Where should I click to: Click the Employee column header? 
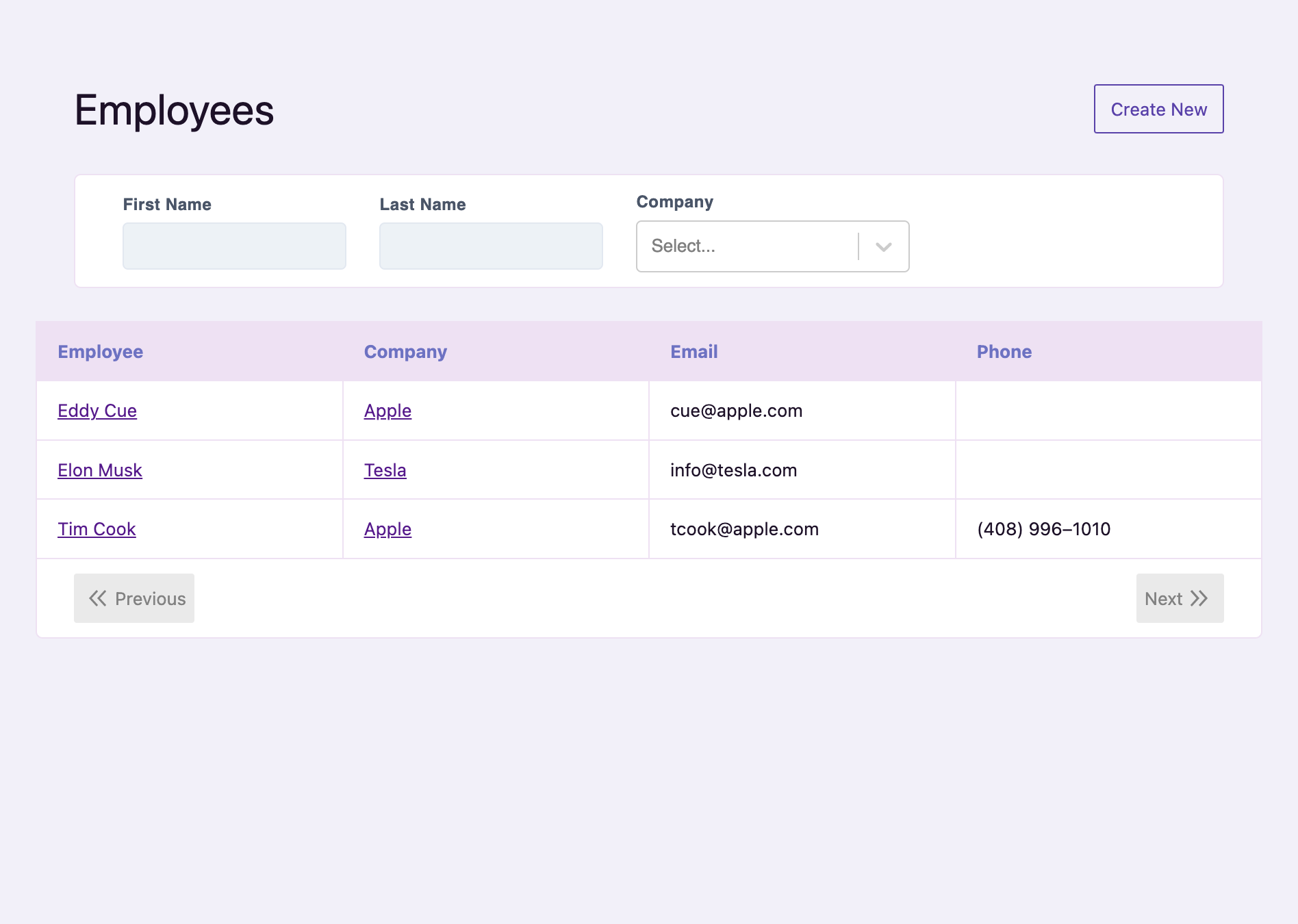click(x=101, y=352)
